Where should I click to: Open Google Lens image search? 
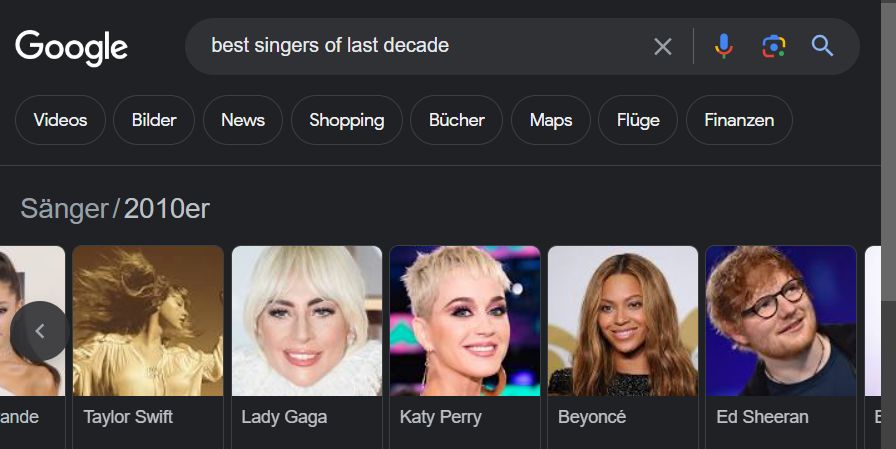point(773,46)
